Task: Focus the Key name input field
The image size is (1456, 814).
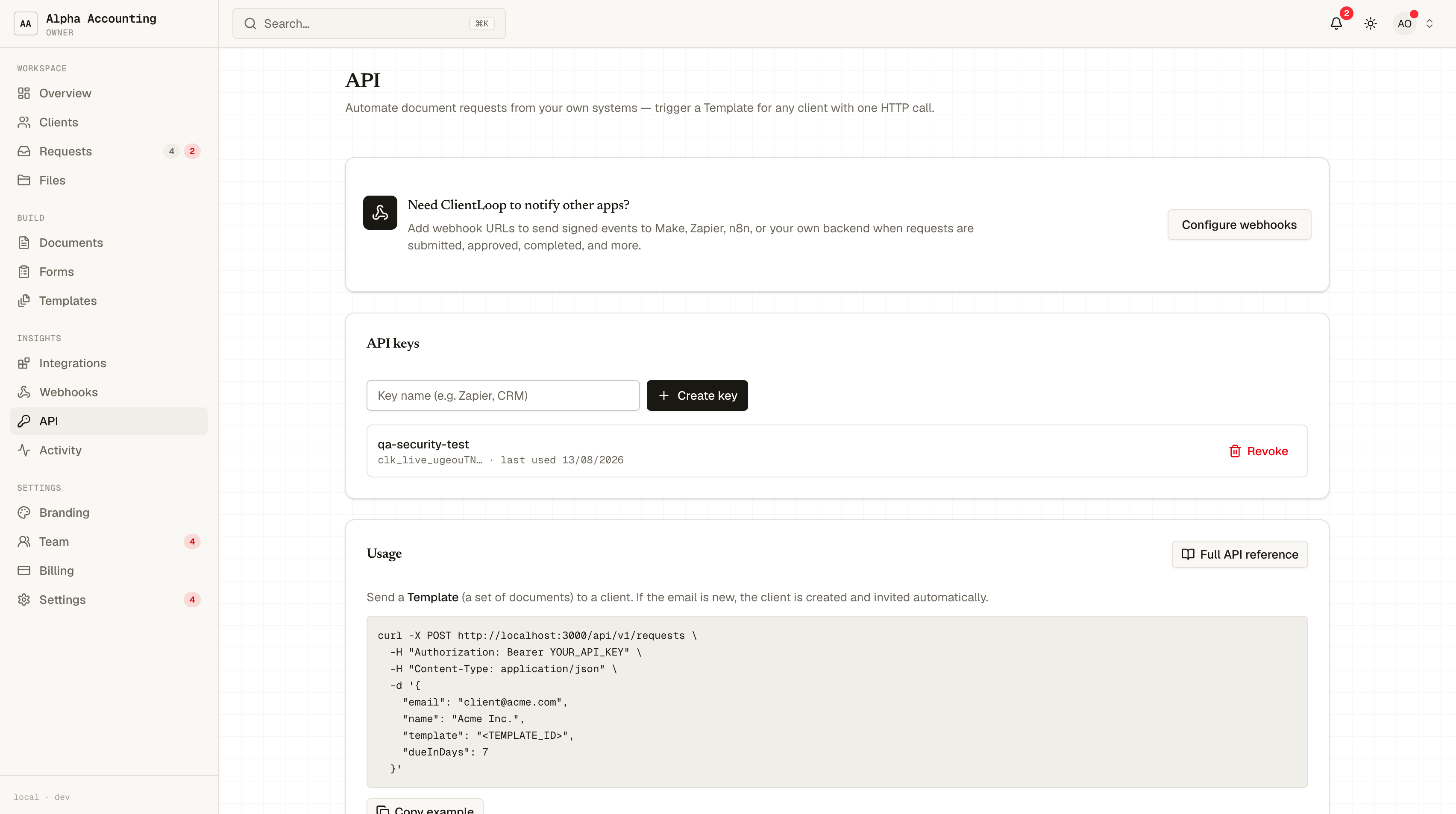Action: (x=503, y=395)
